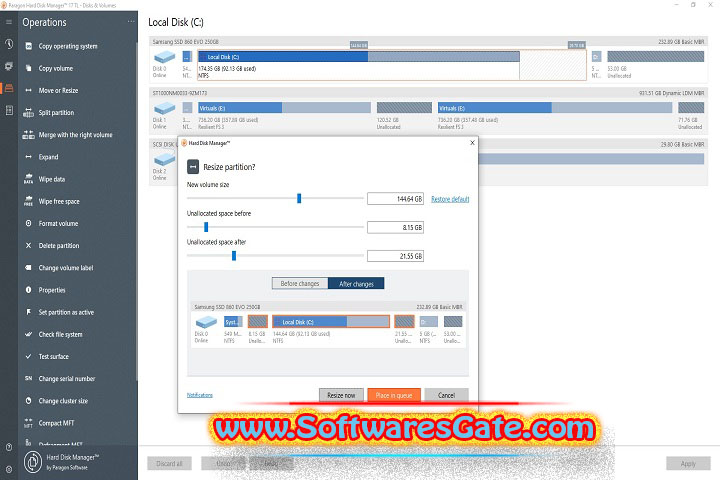Choose Split partition operation
Image resolution: width=720 pixels, height=480 pixels.
point(56,113)
